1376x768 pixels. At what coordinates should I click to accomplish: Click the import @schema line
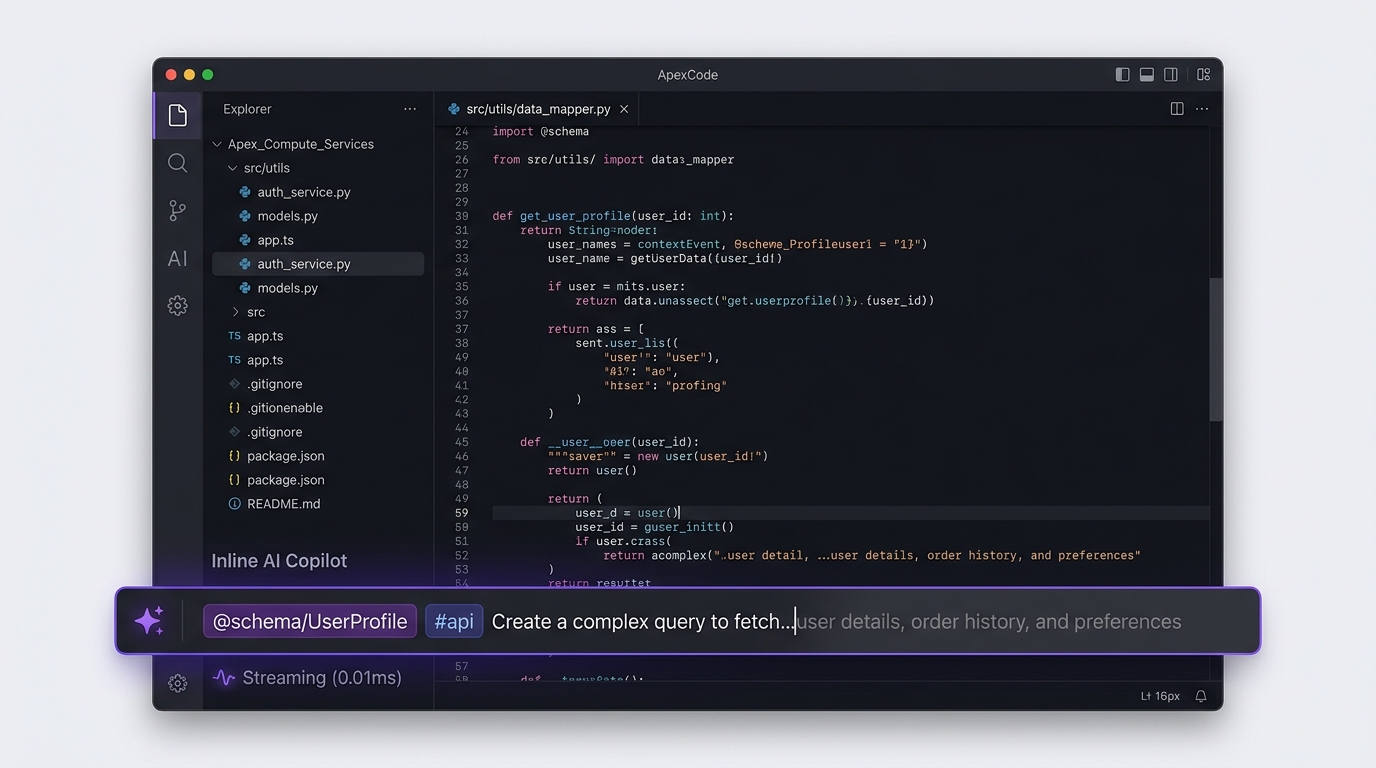pos(540,132)
